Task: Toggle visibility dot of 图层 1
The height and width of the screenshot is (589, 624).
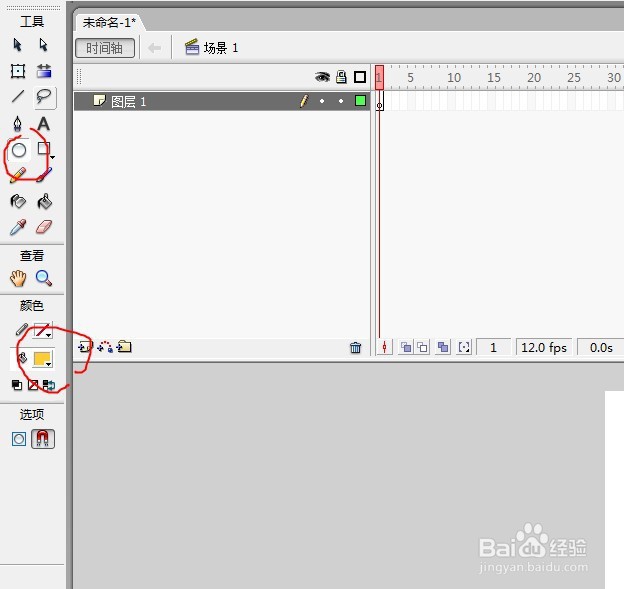Action: tap(322, 101)
